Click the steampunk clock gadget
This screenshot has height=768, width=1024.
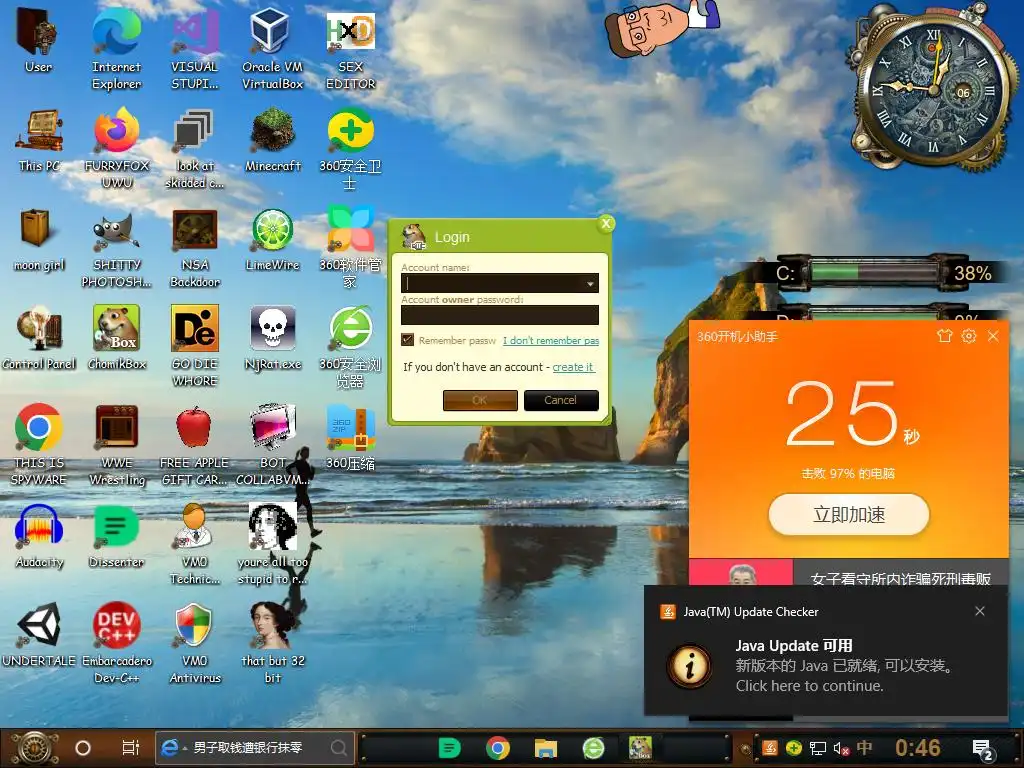[x=933, y=90]
